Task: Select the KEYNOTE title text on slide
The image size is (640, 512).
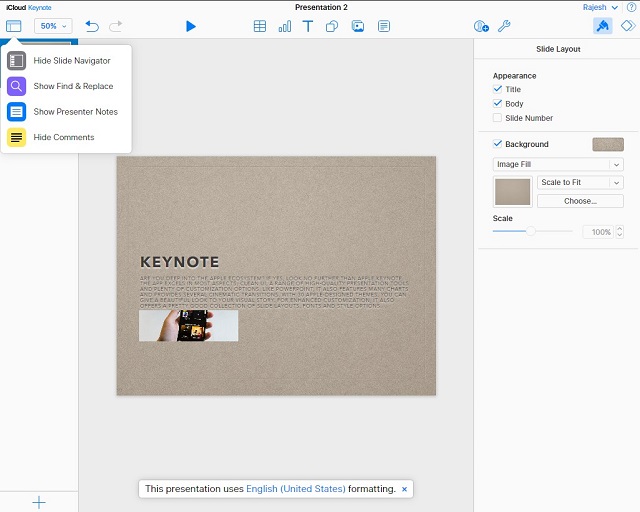Action: point(180,262)
